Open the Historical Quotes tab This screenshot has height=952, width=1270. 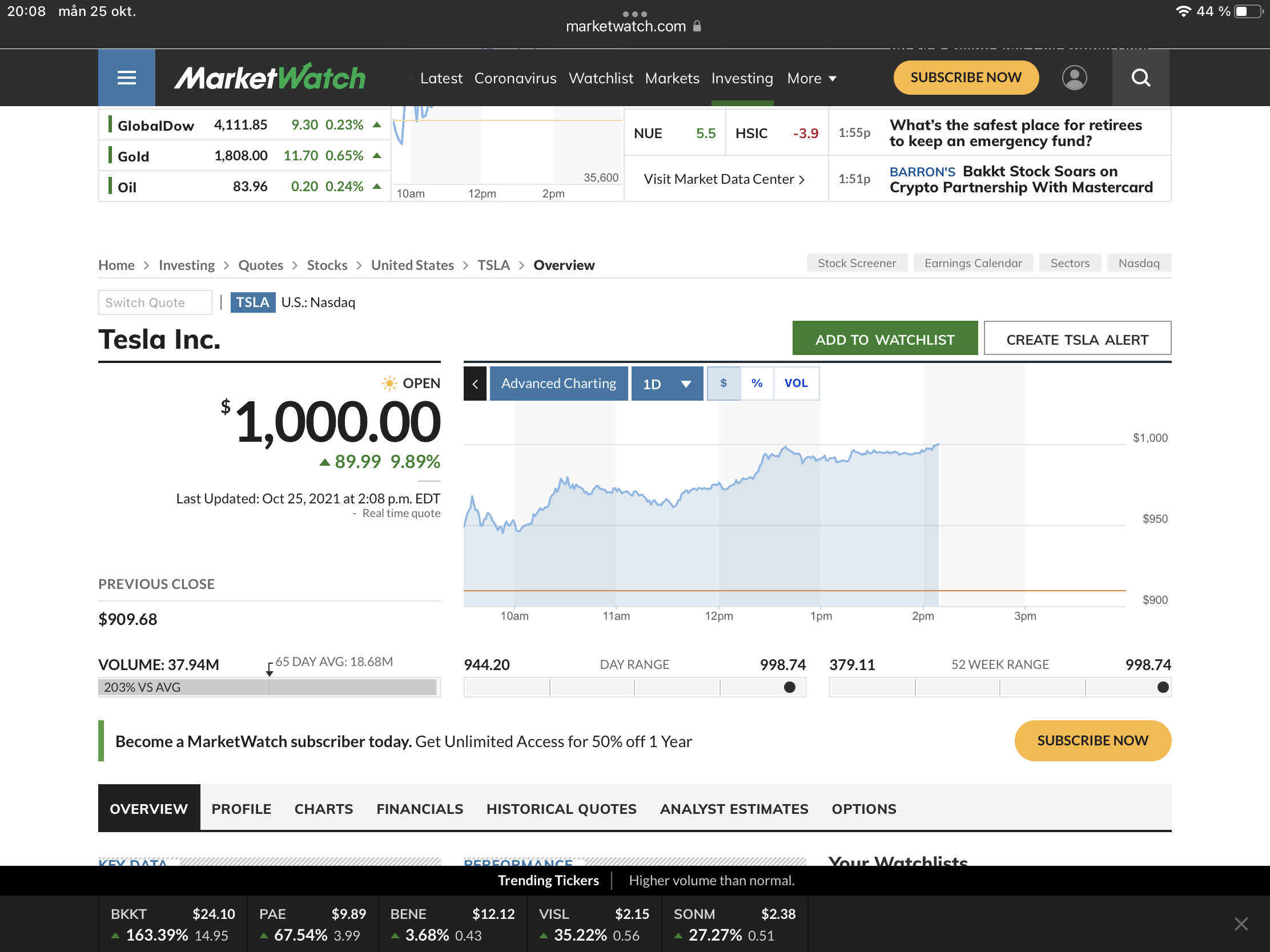[x=561, y=808]
